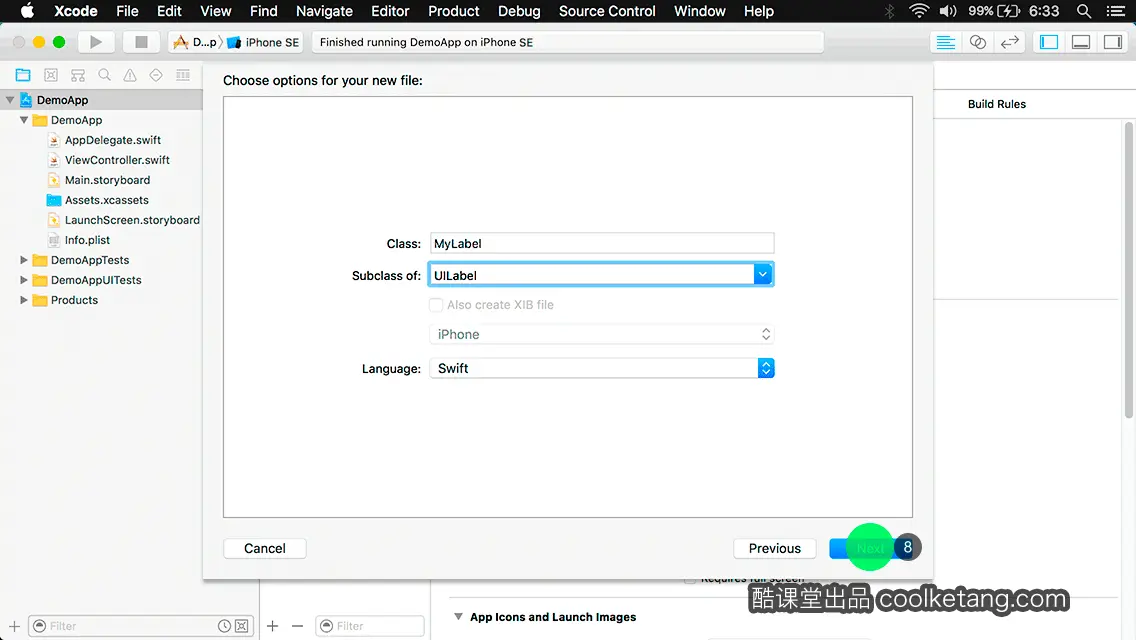1136x640 pixels.
Task: Open the Project navigator folder icon
Action: click(x=23, y=75)
